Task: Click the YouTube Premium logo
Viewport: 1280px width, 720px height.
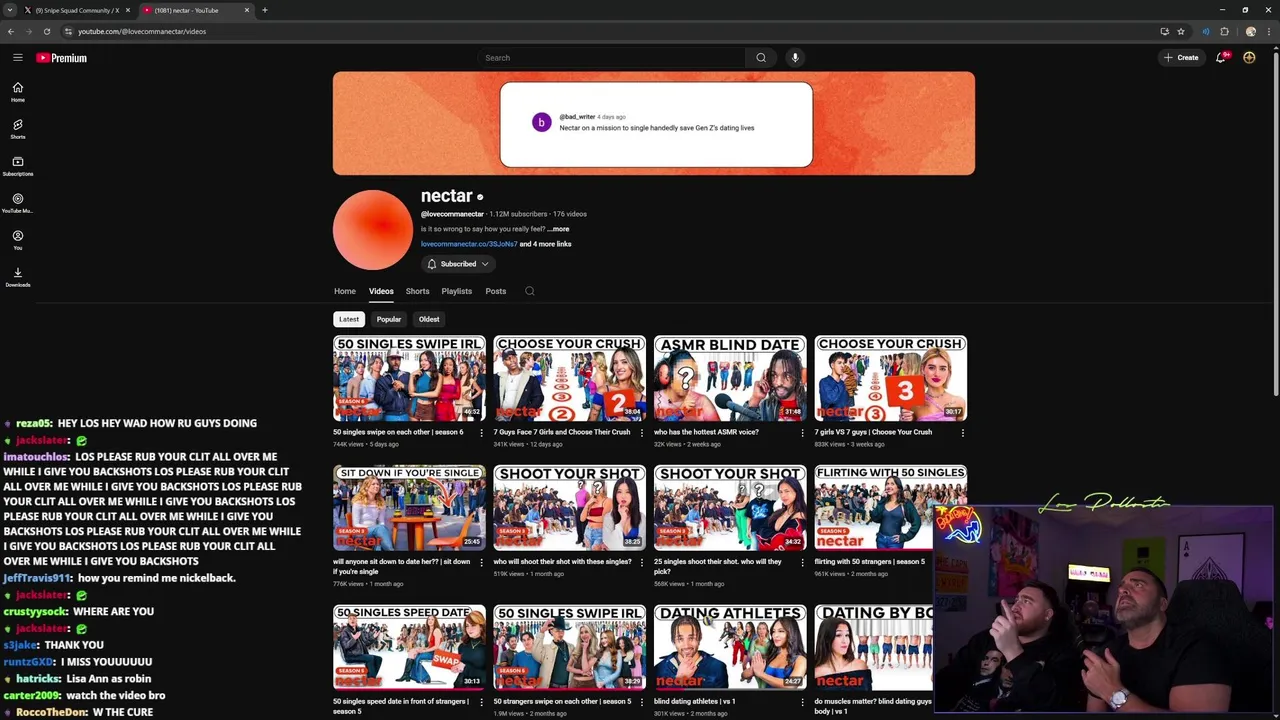Action: (62, 58)
